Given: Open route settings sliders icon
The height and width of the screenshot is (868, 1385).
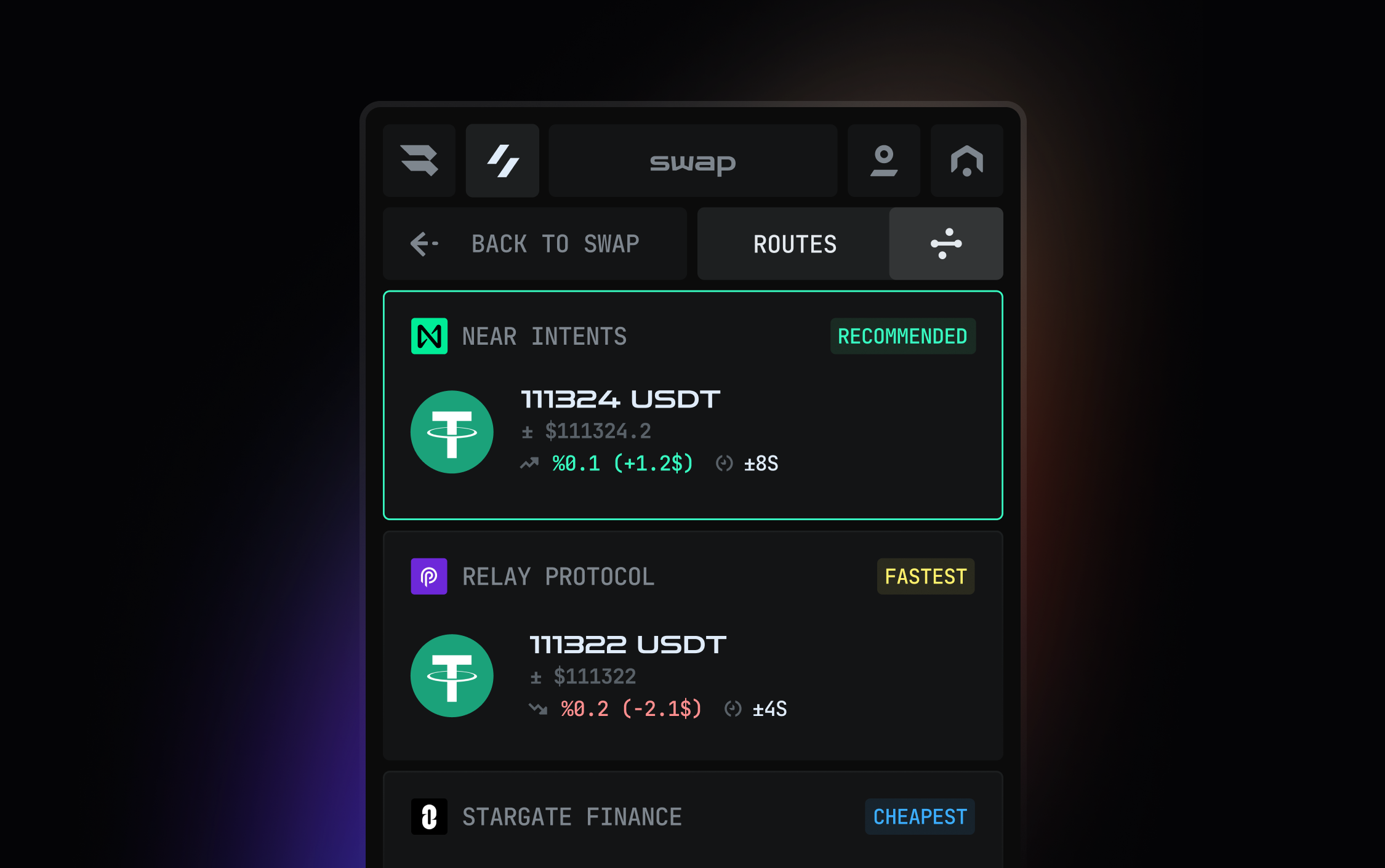Looking at the screenshot, I should click(945, 244).
